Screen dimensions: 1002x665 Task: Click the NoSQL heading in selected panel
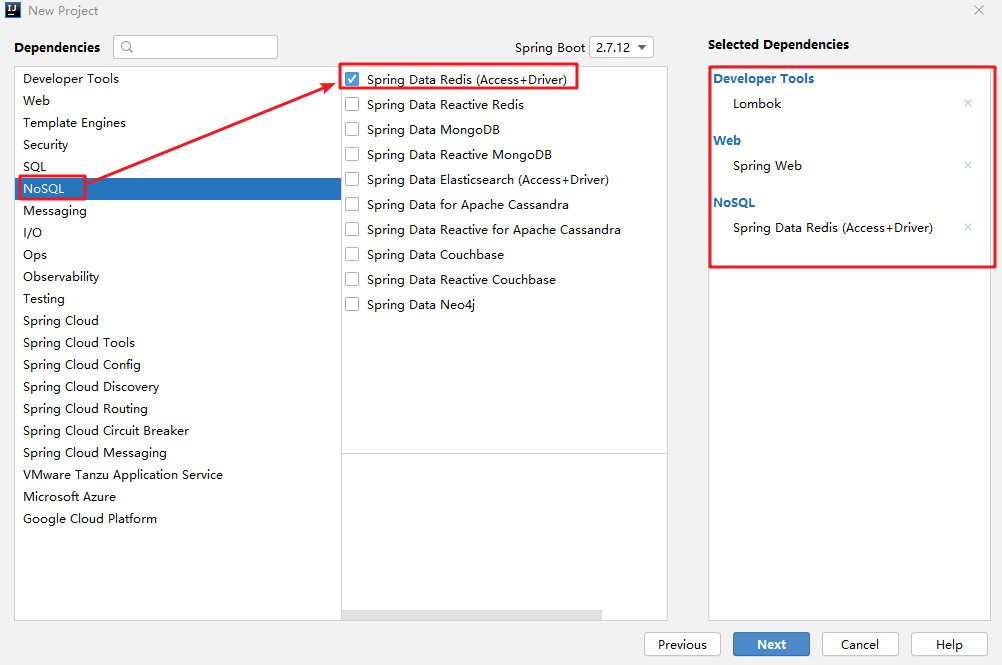(734, 203)
